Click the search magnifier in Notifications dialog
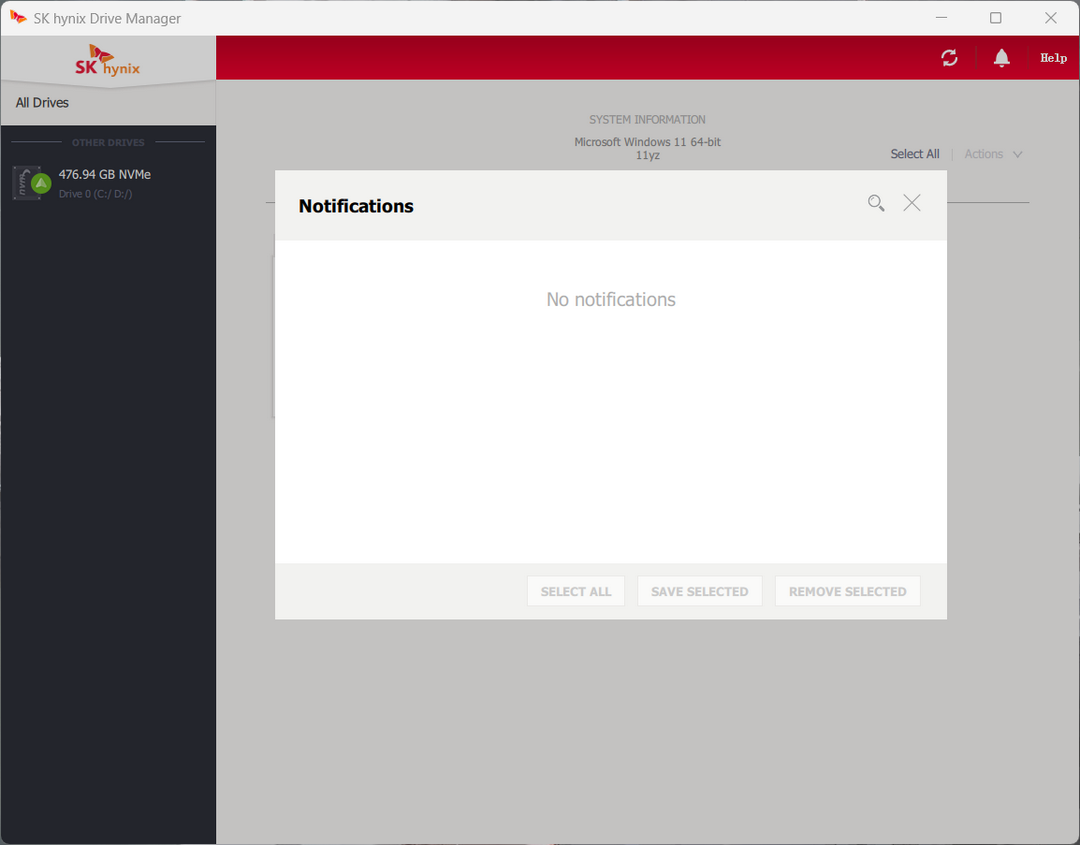 (876, 203)
